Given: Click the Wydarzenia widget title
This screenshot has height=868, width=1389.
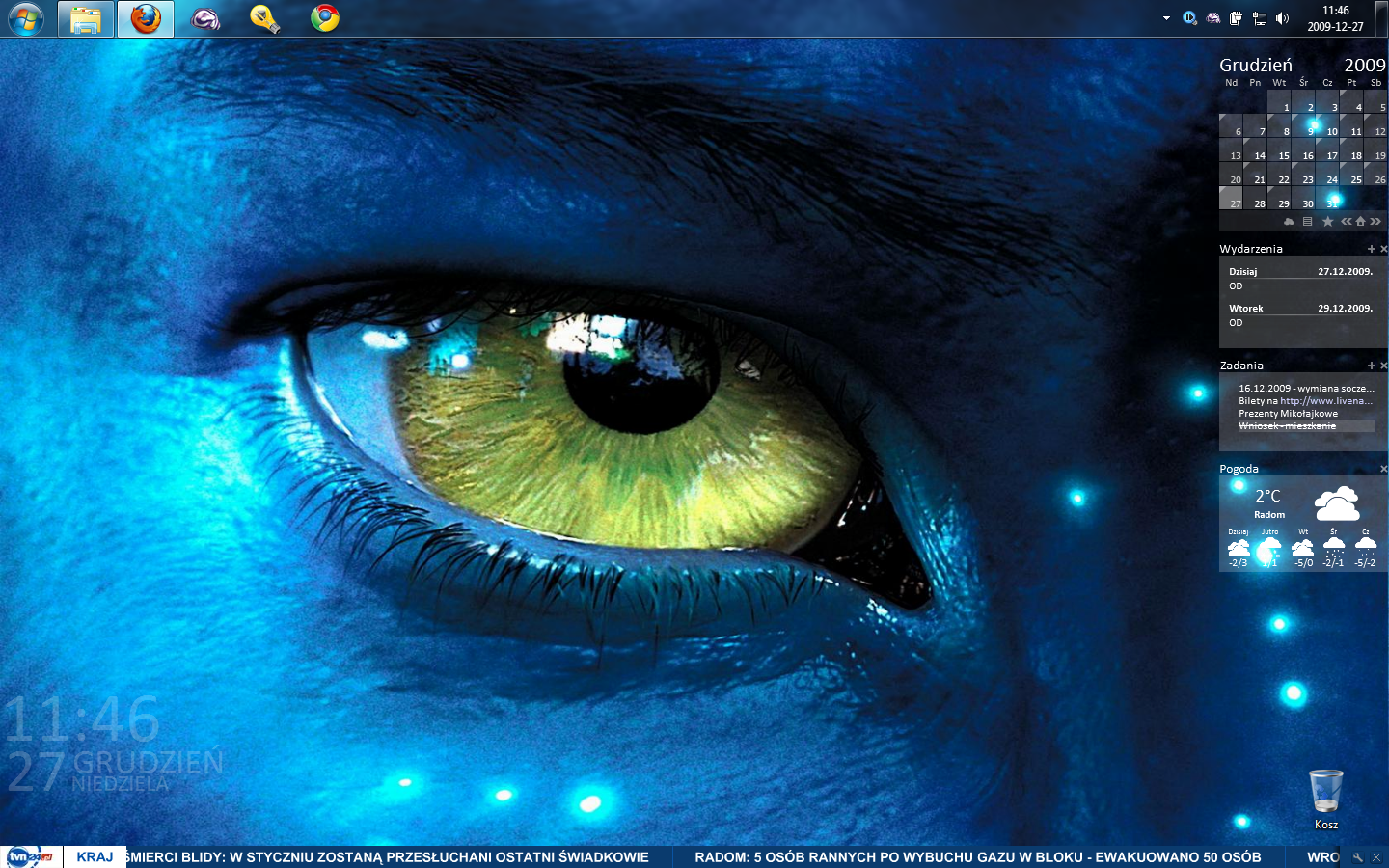Looking at the screenshot, I should tap(1251, 249).
